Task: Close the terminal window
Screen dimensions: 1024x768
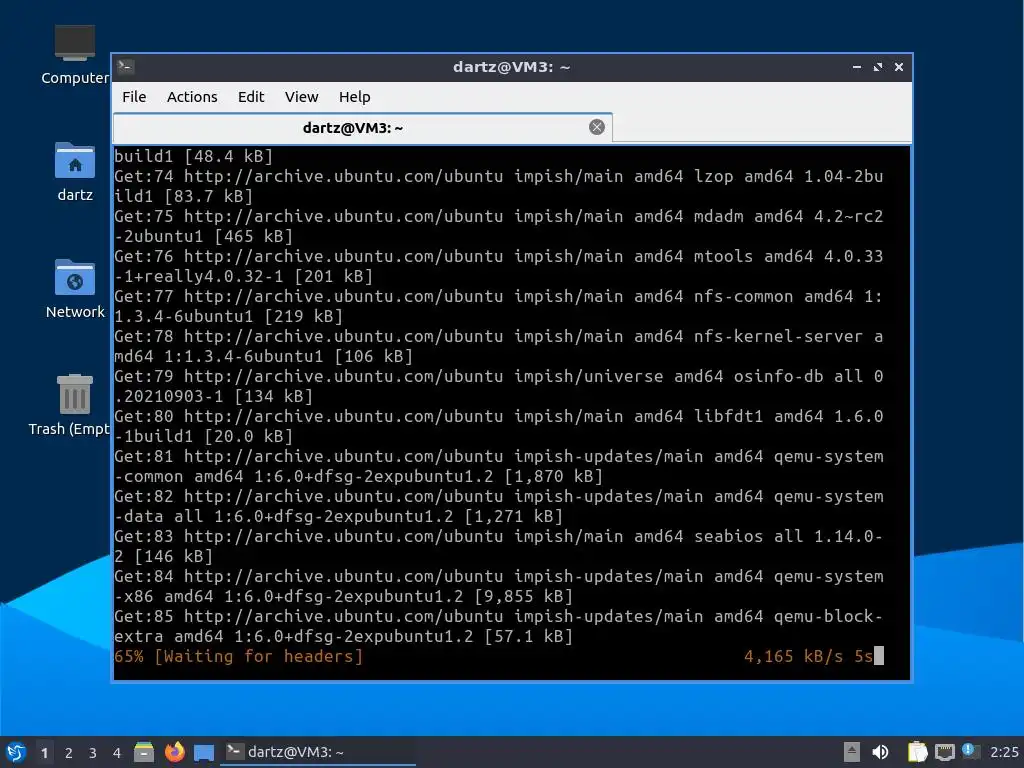Action: (899, 67)
